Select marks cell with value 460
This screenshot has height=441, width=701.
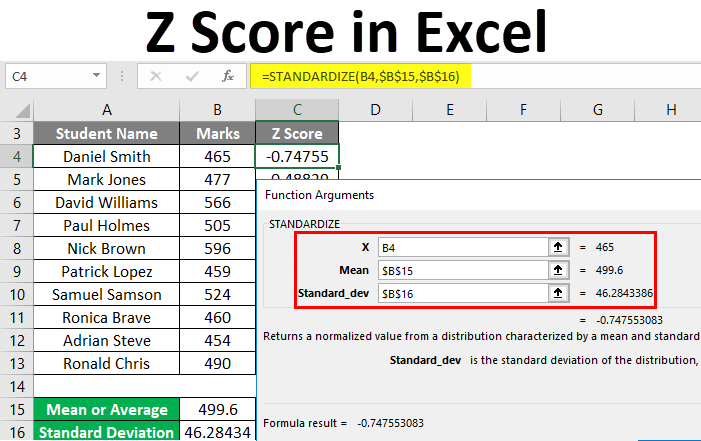(x=217, y=318)
